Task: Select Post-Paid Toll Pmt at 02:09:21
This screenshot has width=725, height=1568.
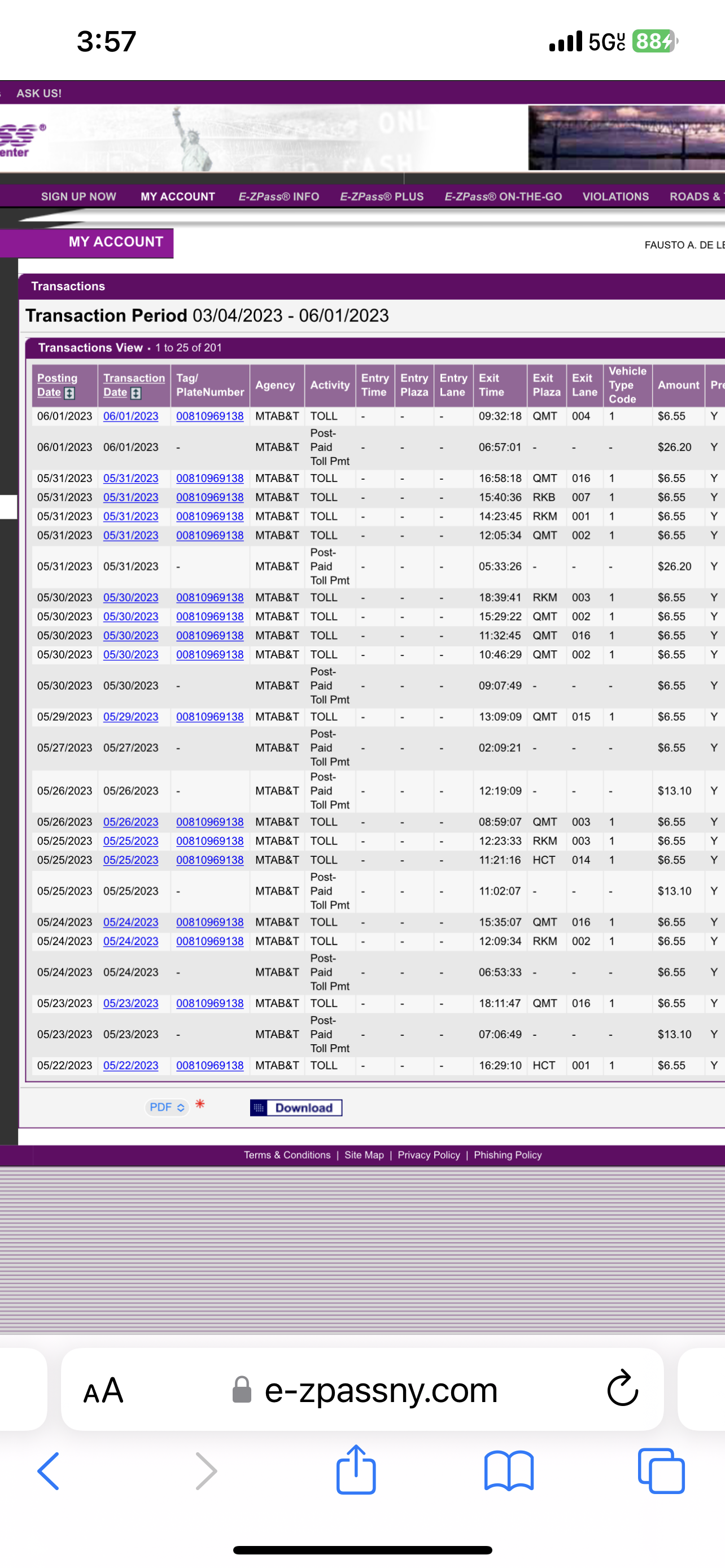Action: click(x=329, y=747)
